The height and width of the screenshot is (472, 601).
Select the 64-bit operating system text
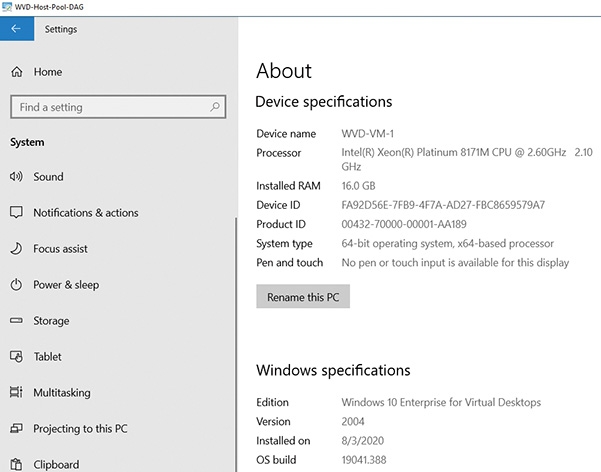tap(448, 243)
